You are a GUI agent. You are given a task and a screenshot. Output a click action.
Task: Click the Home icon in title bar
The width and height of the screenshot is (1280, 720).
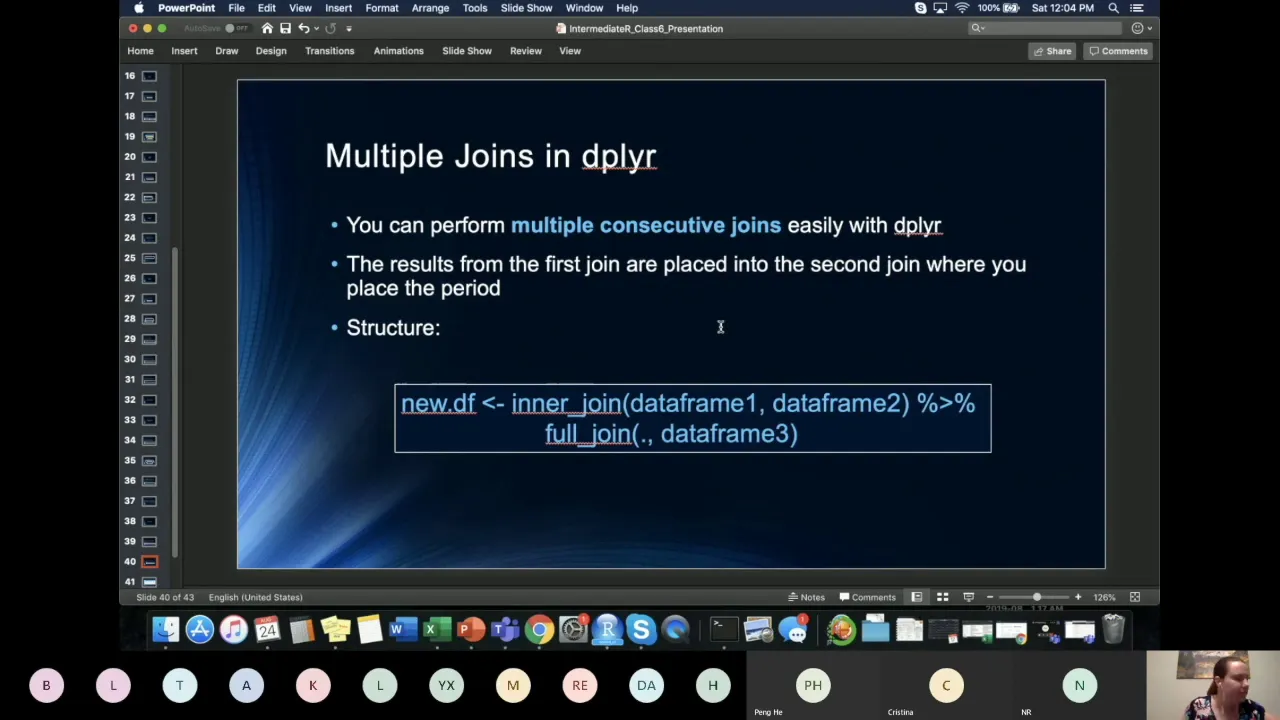[x=267, y=28]
